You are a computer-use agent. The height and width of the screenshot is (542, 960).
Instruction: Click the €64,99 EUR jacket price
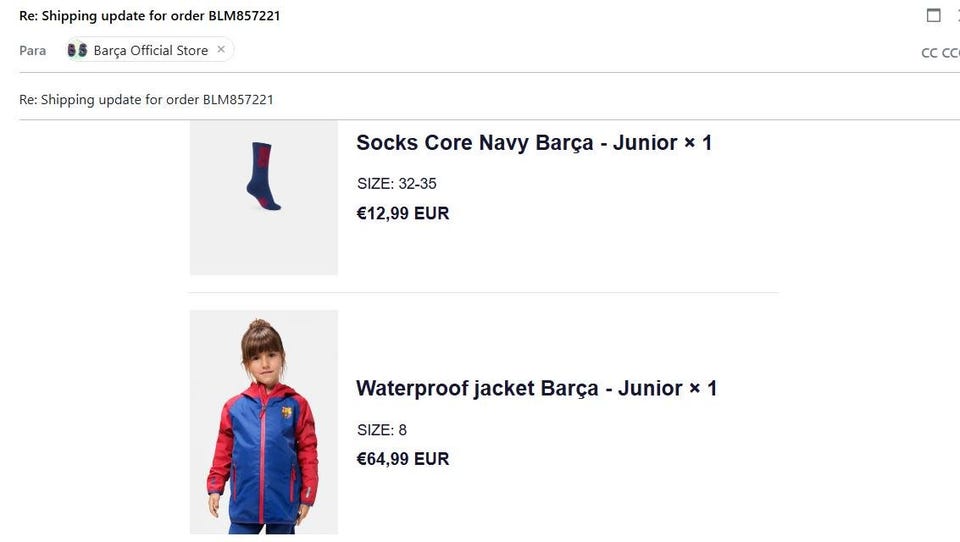[x=403, y=459]
